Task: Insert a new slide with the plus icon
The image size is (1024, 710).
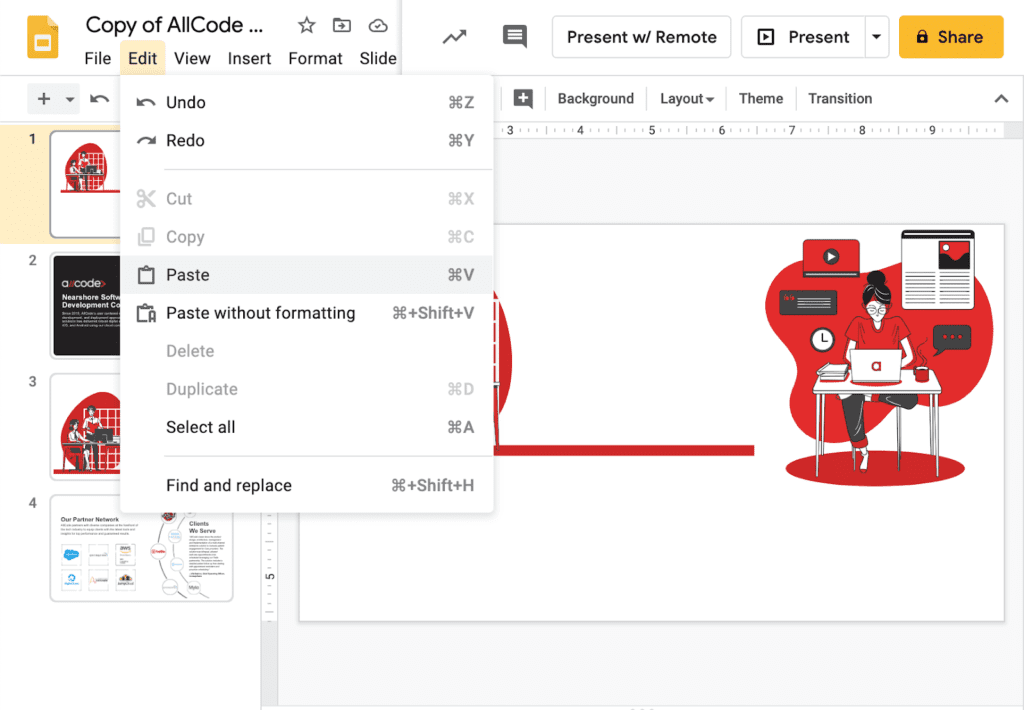Action: tap(43, 98)
